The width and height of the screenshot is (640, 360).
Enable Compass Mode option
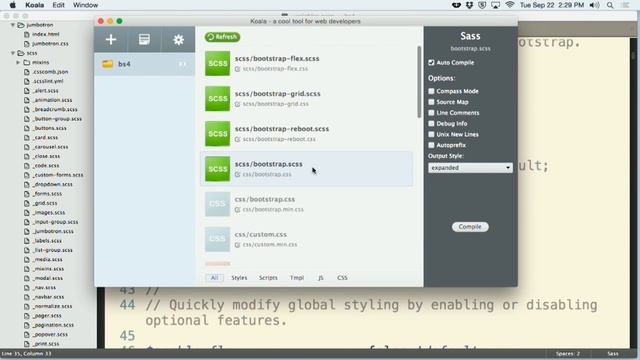point(431,91)
